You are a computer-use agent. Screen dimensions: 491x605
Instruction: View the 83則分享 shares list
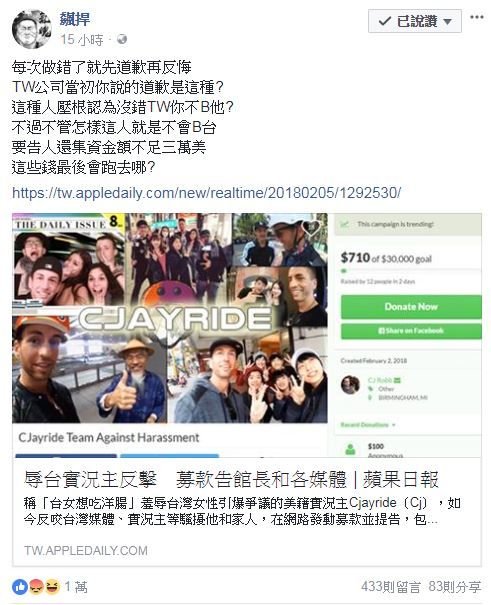(455, 587)
